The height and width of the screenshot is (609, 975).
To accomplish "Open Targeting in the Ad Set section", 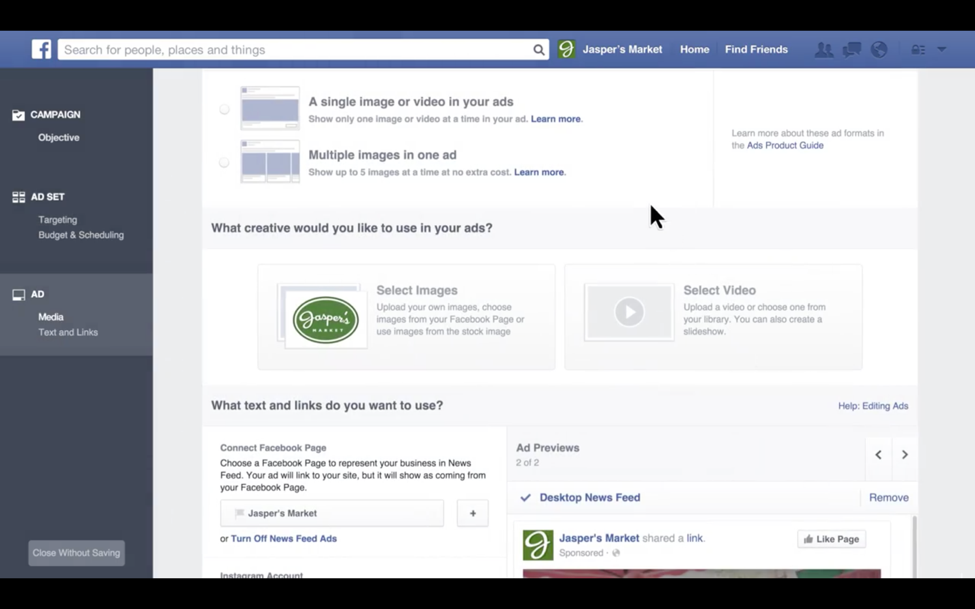I will tap(57, 220).
